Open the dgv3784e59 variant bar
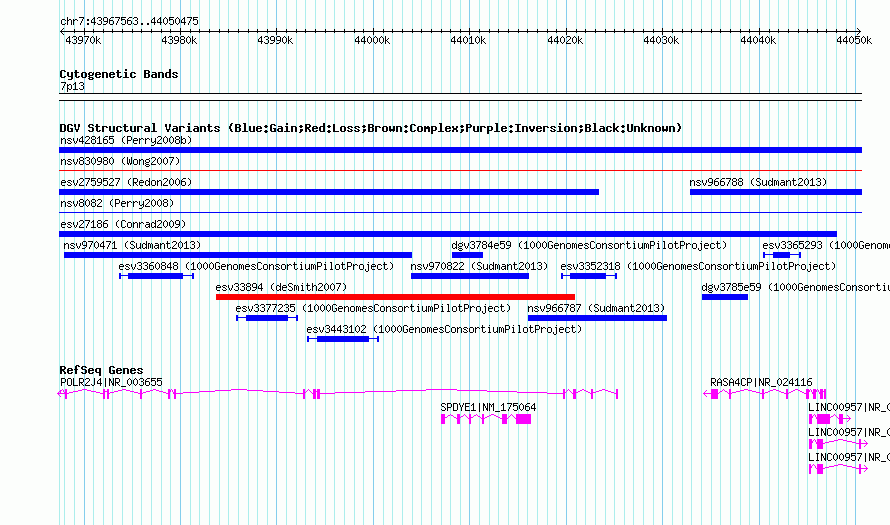 [x=467, y=255]
